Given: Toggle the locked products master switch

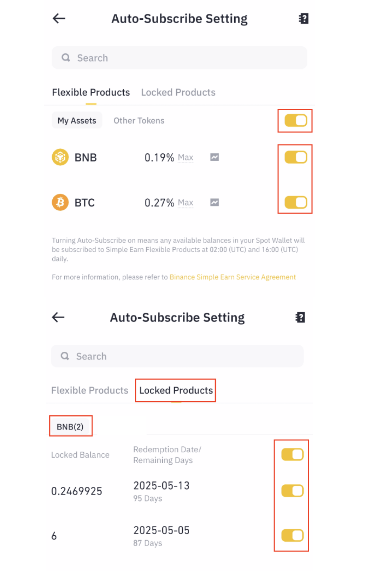Looking at the screenshot, I should tap(292, 454).
